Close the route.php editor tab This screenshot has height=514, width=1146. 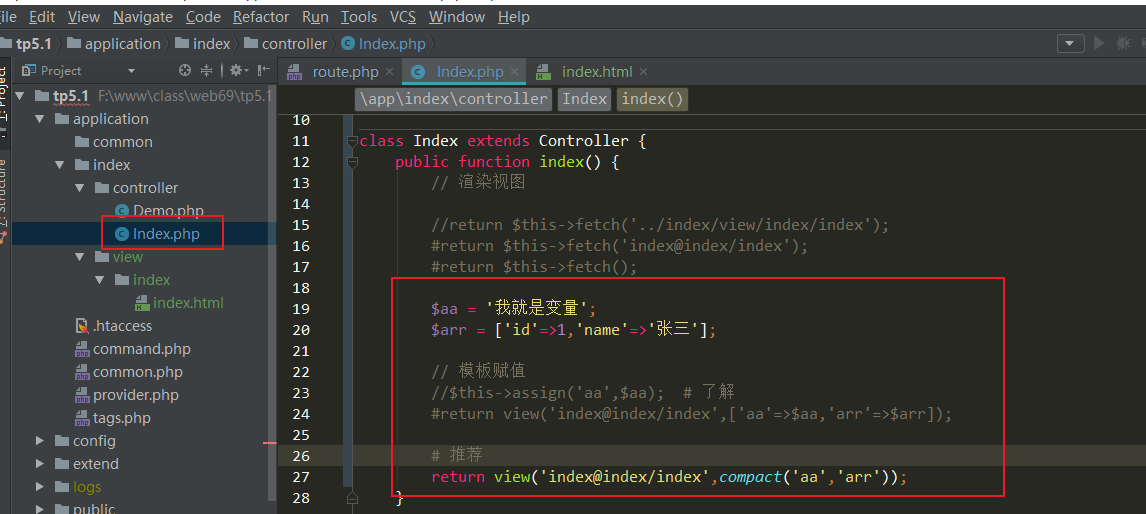(390, 72)
